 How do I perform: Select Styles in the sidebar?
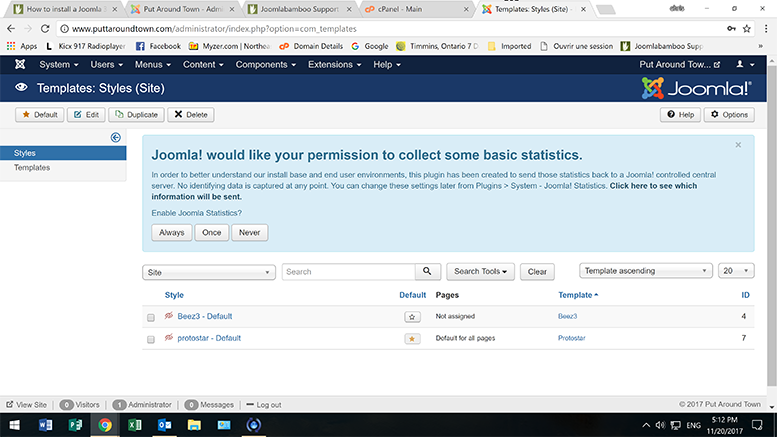point(63,153)
